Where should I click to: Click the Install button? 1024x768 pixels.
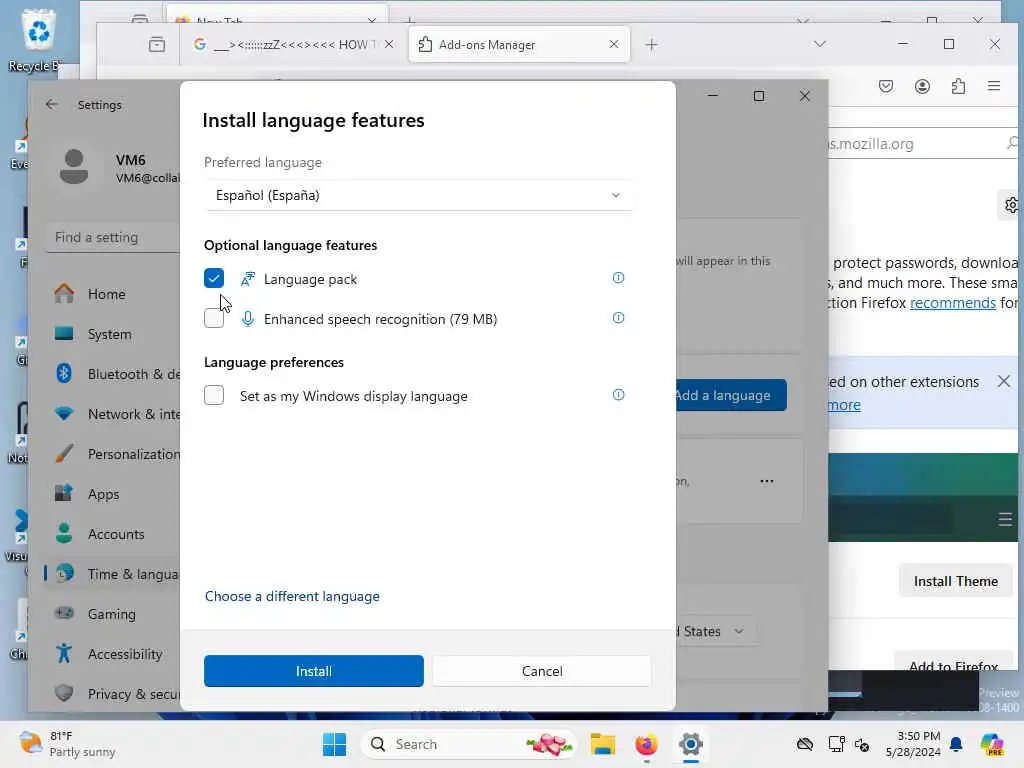(313, 671)
